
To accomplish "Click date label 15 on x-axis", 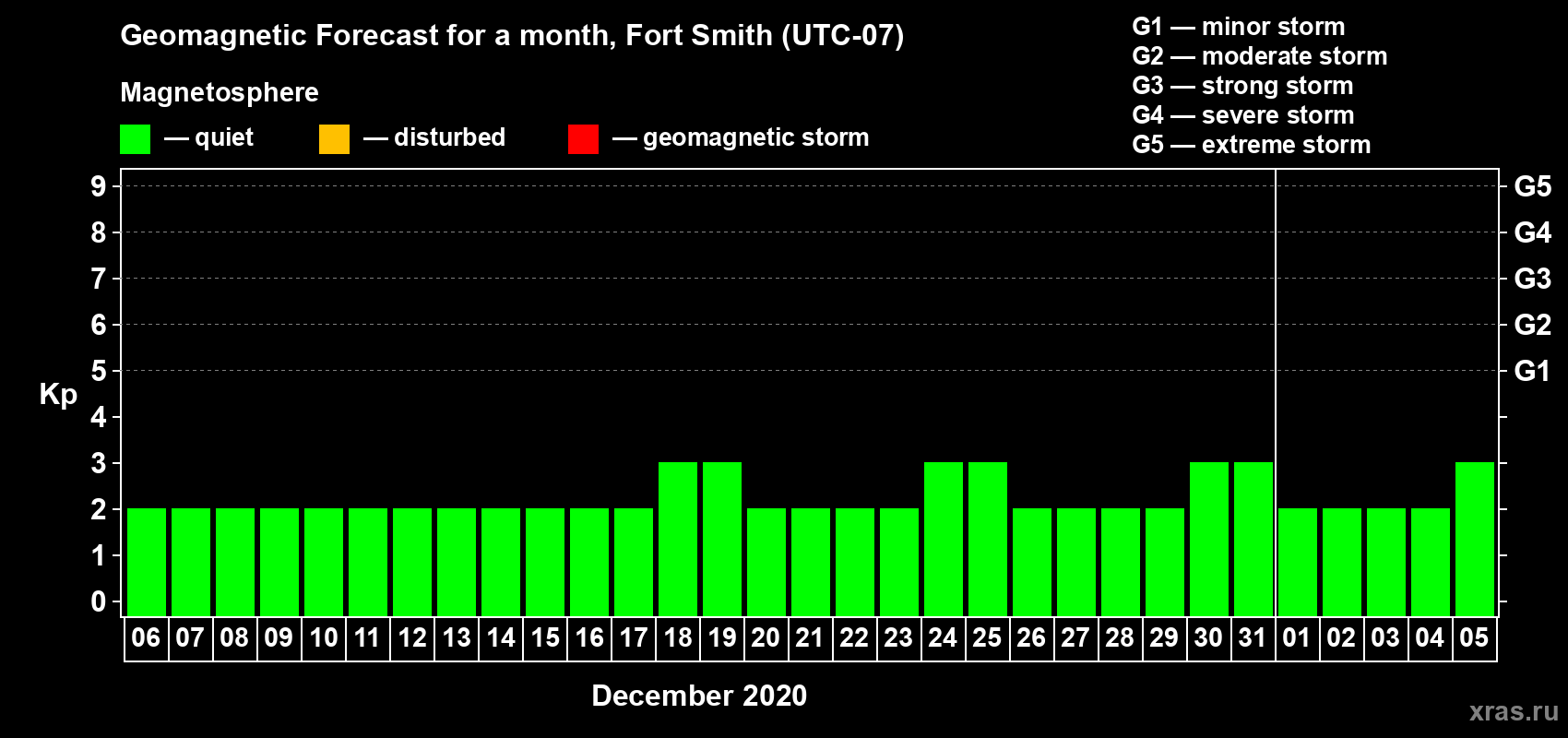I will coord(545,638).
